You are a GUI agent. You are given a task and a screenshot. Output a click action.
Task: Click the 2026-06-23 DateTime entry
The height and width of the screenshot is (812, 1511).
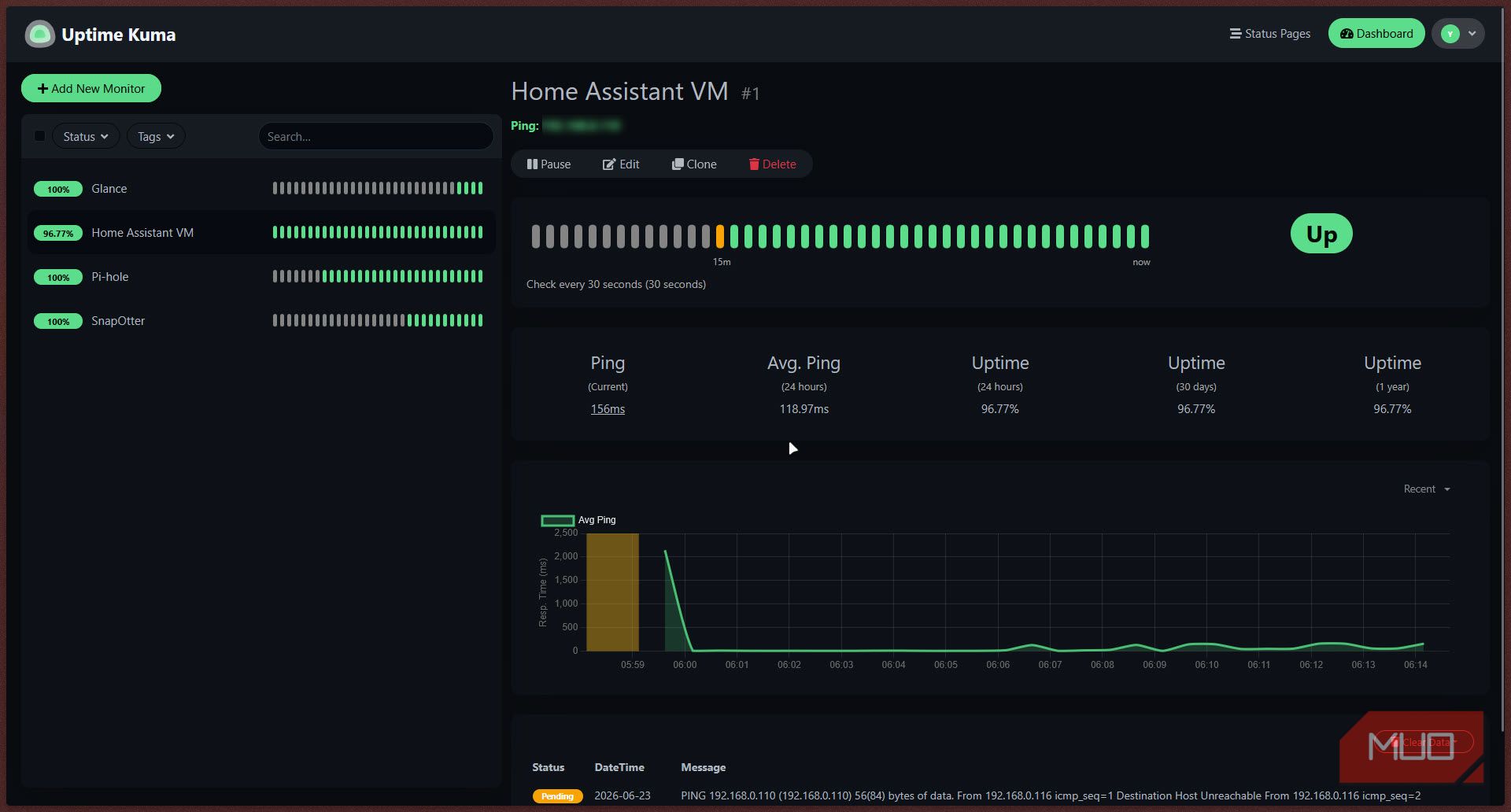point(623,795)
